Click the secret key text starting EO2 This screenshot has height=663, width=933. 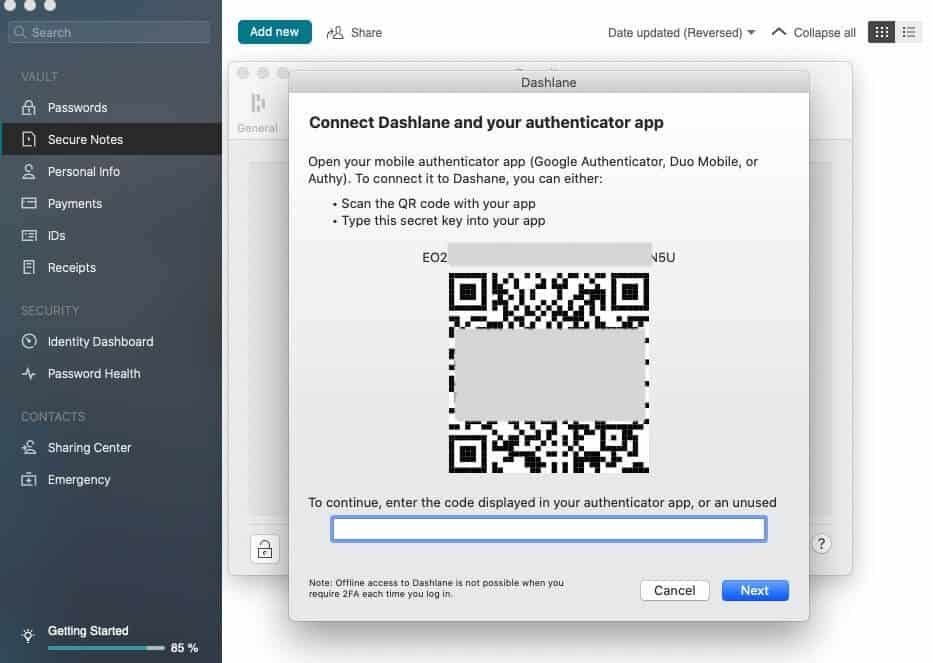pyautogui.click(x=549, y=257)
